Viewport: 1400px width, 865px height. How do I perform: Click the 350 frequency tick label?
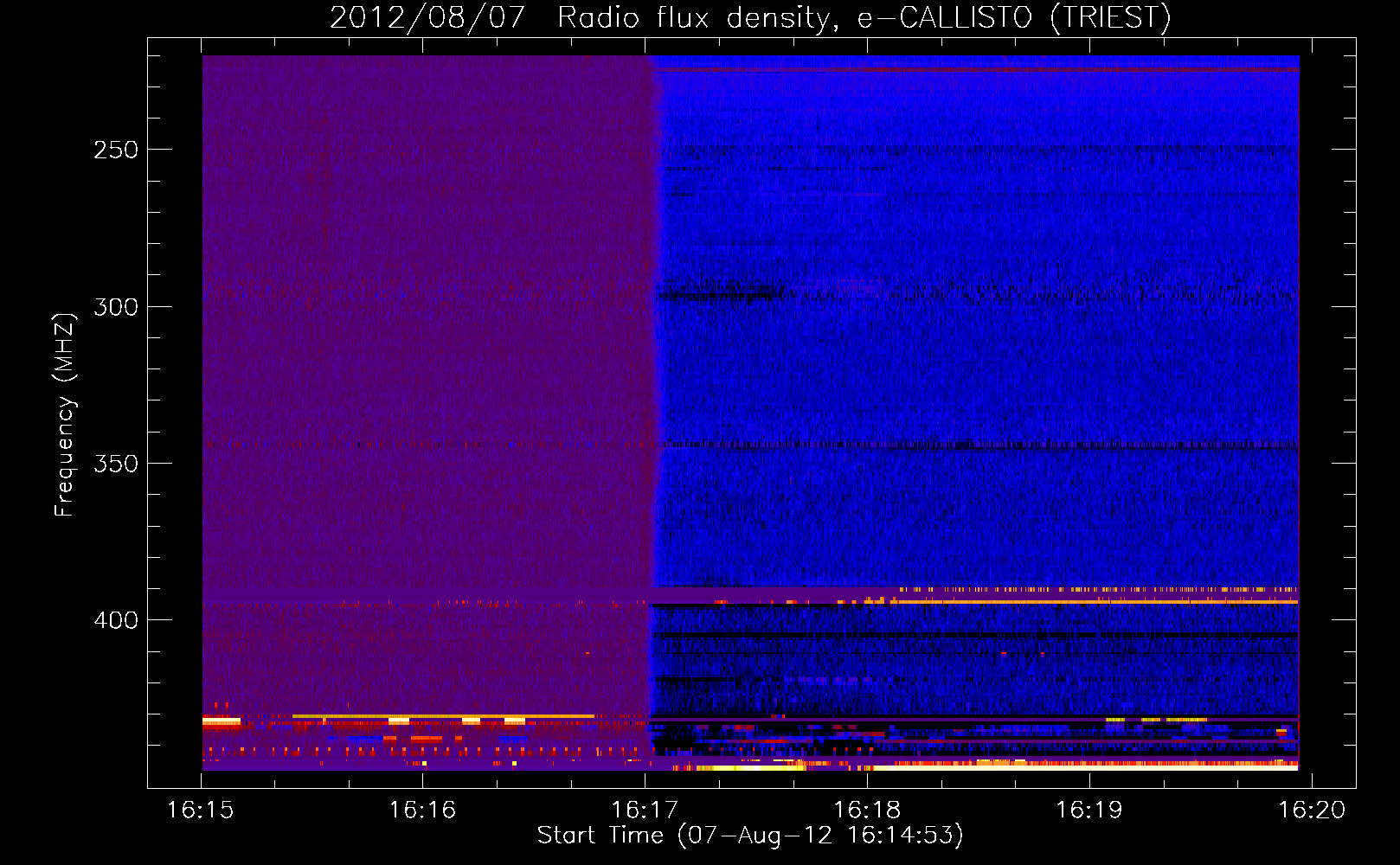point(116,464)
